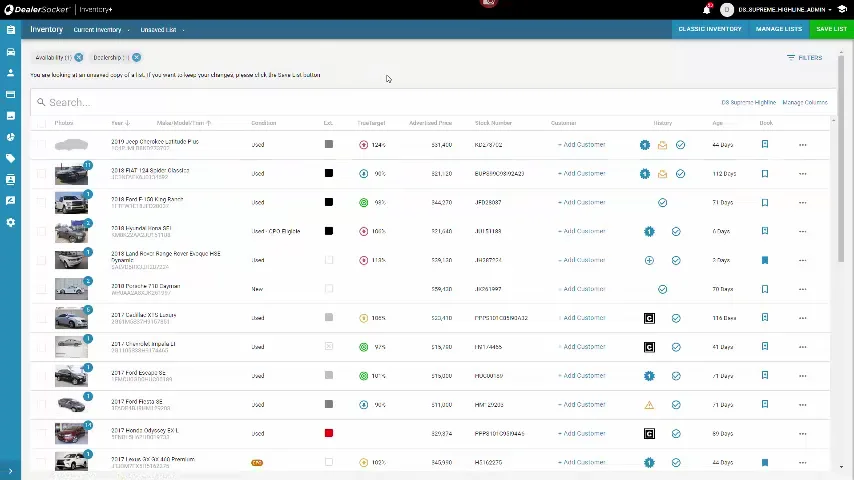Click the black exterior swatch for FIAT 124 Spider
The image size is (854, 480).
[x=328, y=173]
